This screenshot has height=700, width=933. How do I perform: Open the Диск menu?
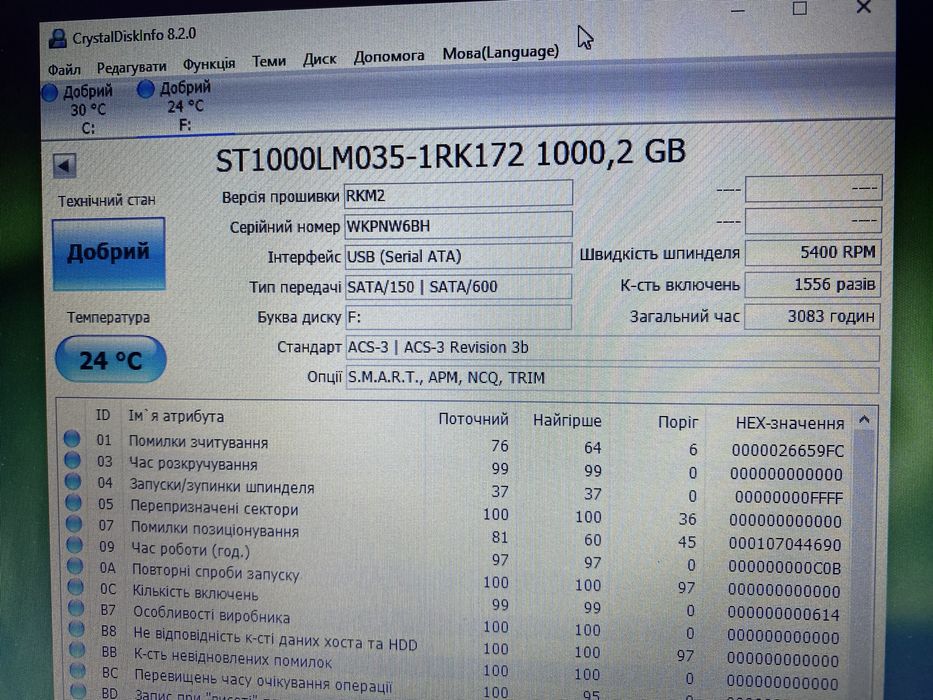pos(320,59)
